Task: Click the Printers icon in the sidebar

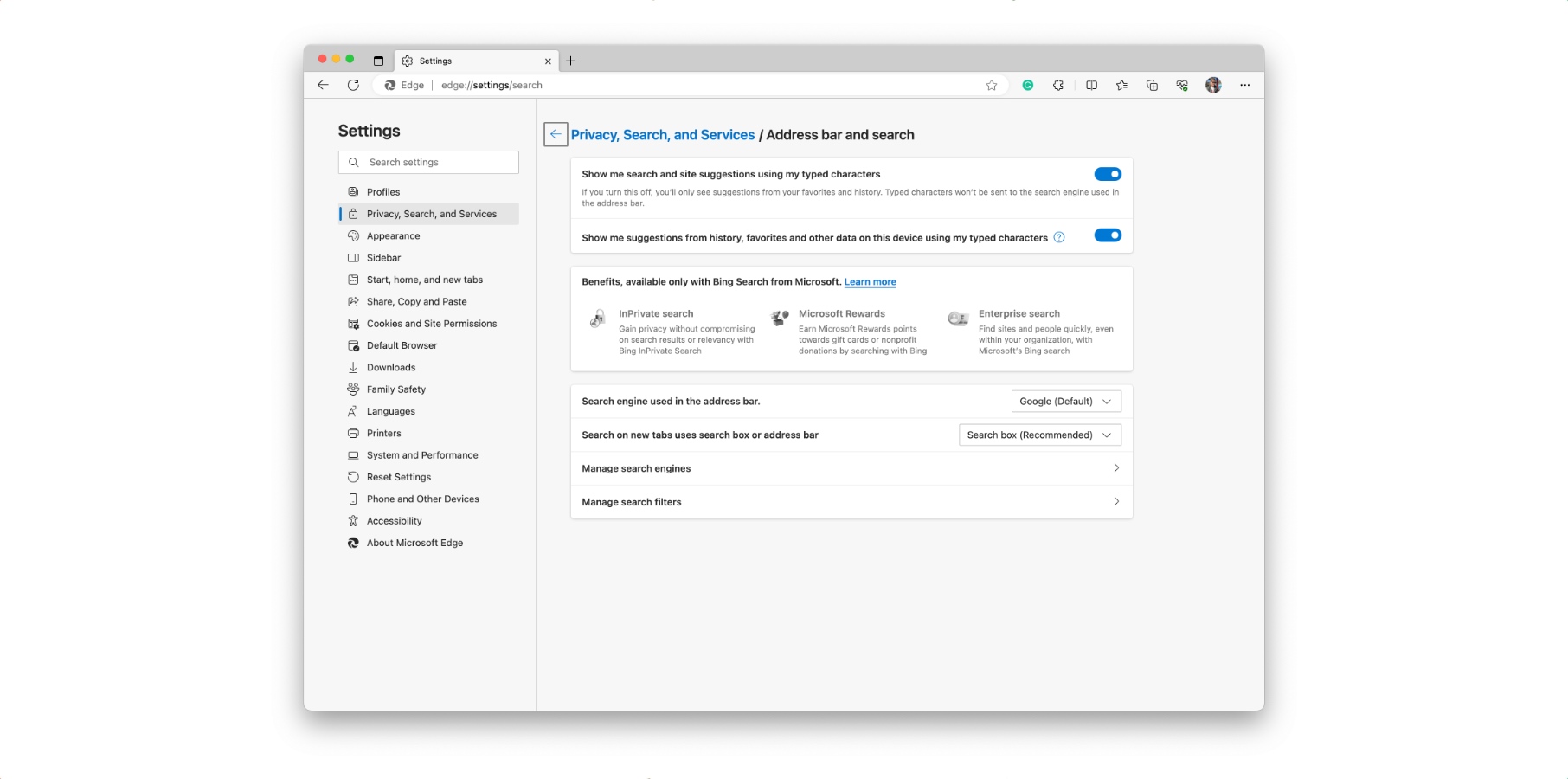Action: coord(353,433)
